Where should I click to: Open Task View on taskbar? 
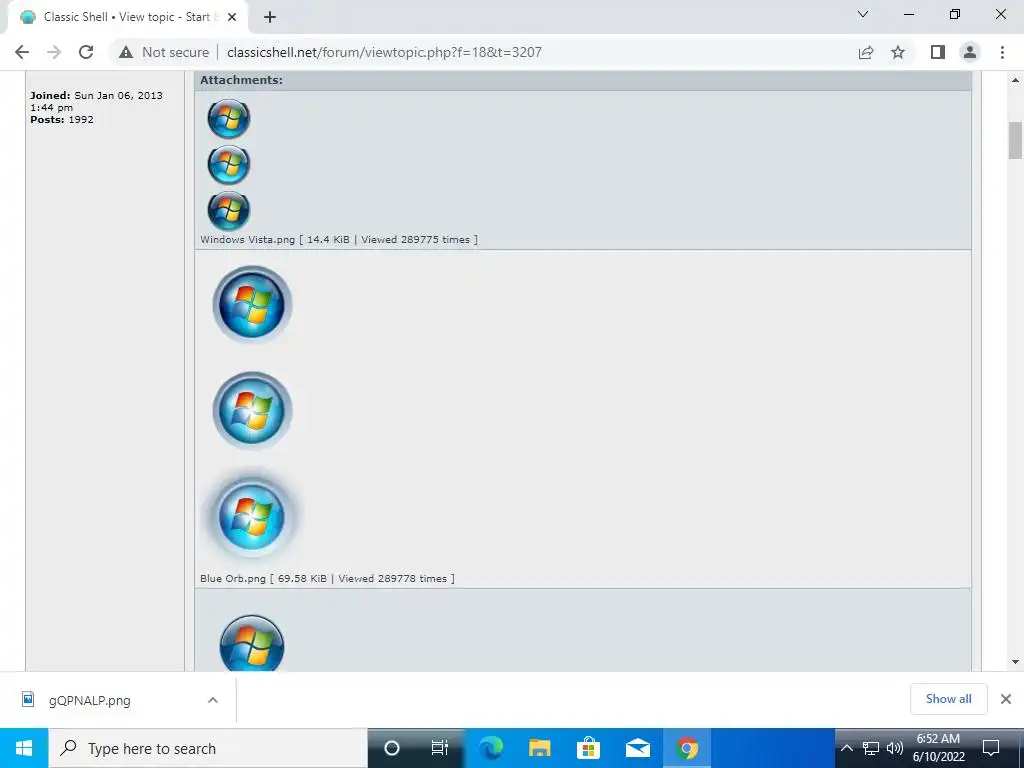(440, 748)
